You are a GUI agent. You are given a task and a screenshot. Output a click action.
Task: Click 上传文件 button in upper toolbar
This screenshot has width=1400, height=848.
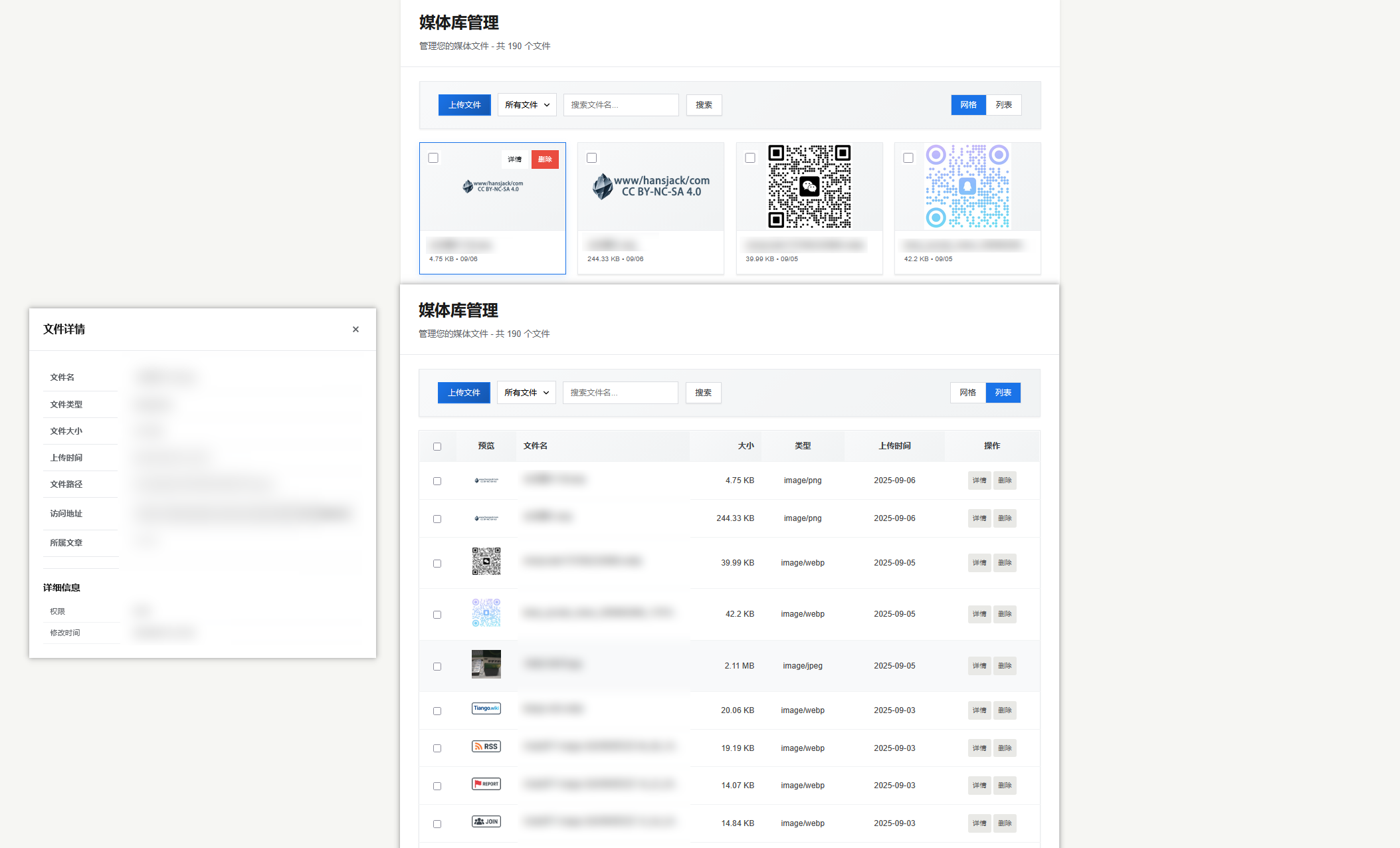pos(464,105)
